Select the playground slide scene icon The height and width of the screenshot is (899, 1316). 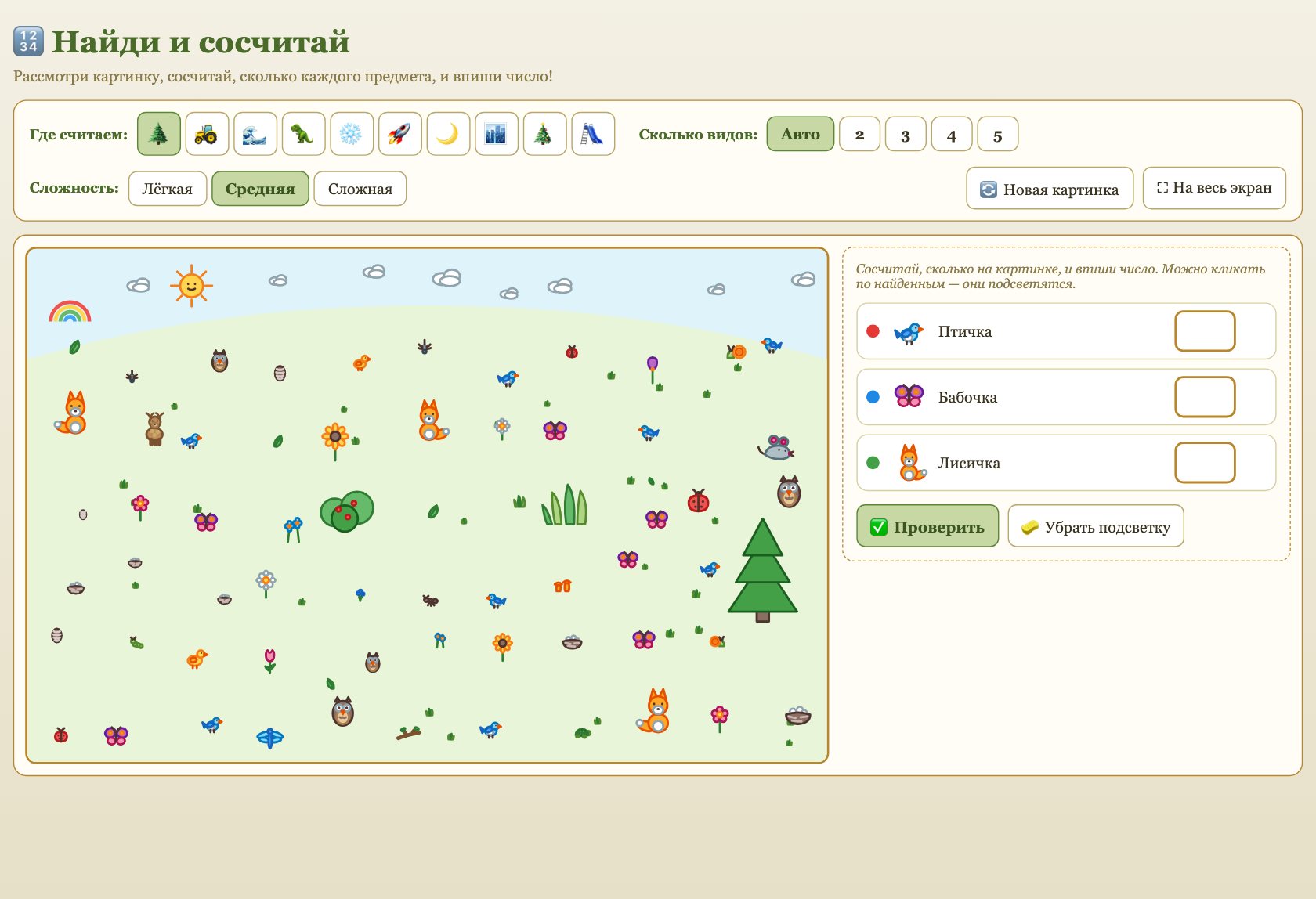pos(593,134)
